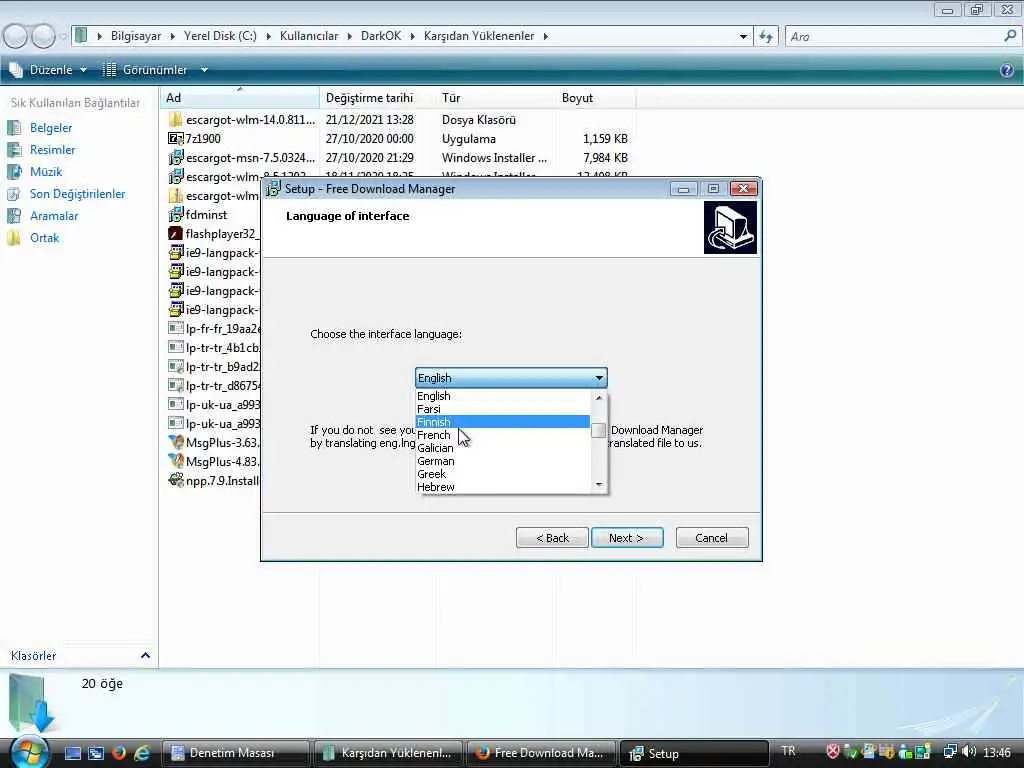Switch to Denetim Masası taskbar button
The image size is (1024, 768).
[235, 753]
